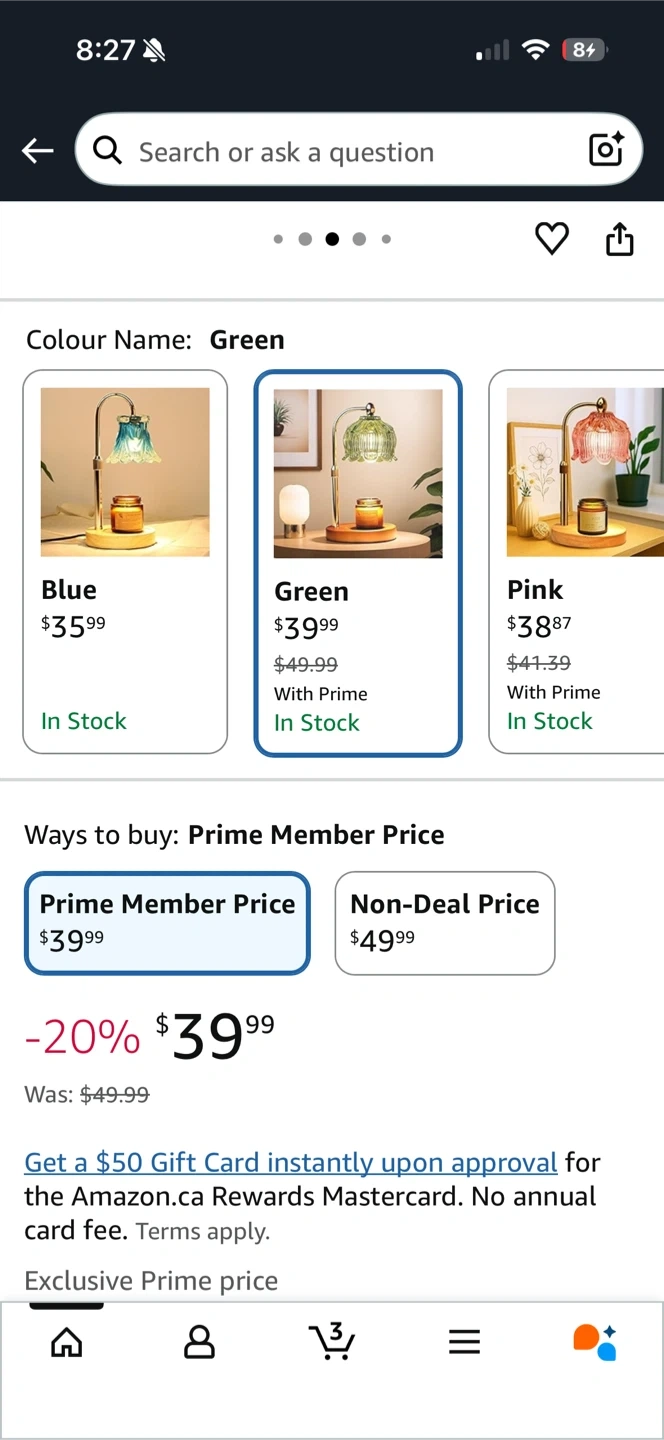This screenshot has height=1440, width=664.
Task: Add item to wish list heart
Action: pyautogui.click(x=551, y=239)
